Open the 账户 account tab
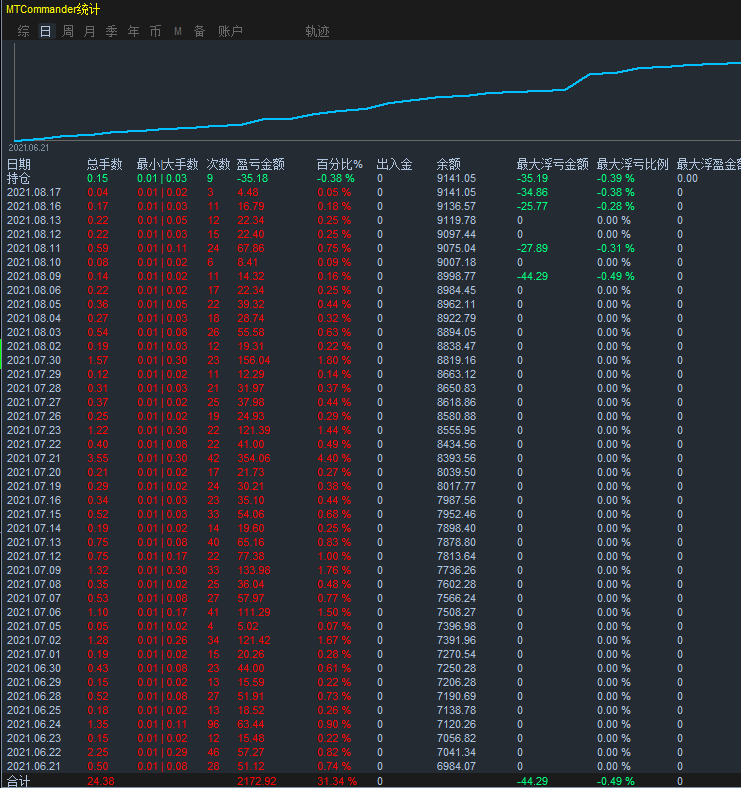The image size is (741, 788). point(230,31)
